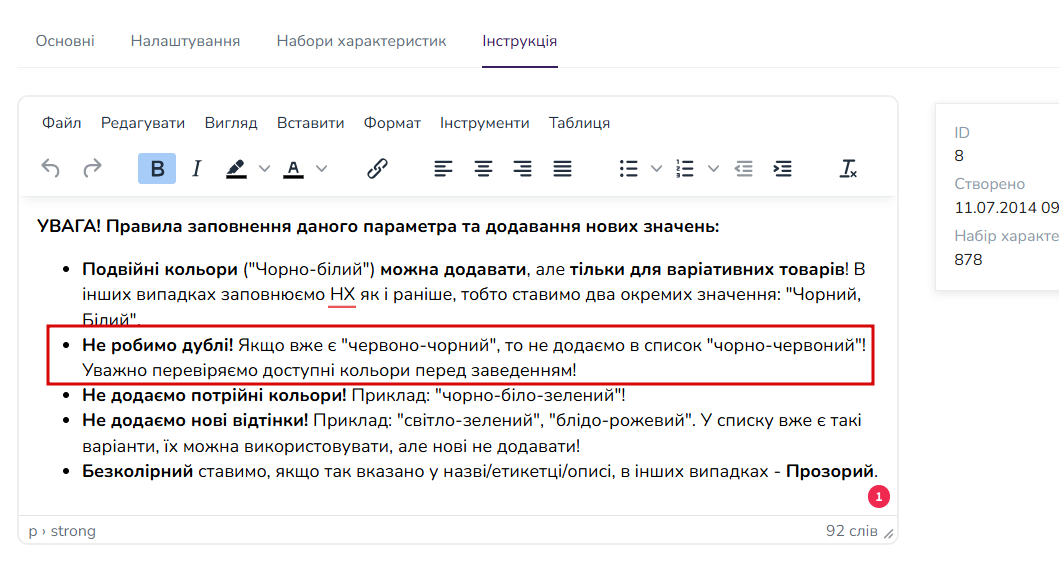Toggle the numbered list
1059x577 pixels.
(x=685, y=168)
